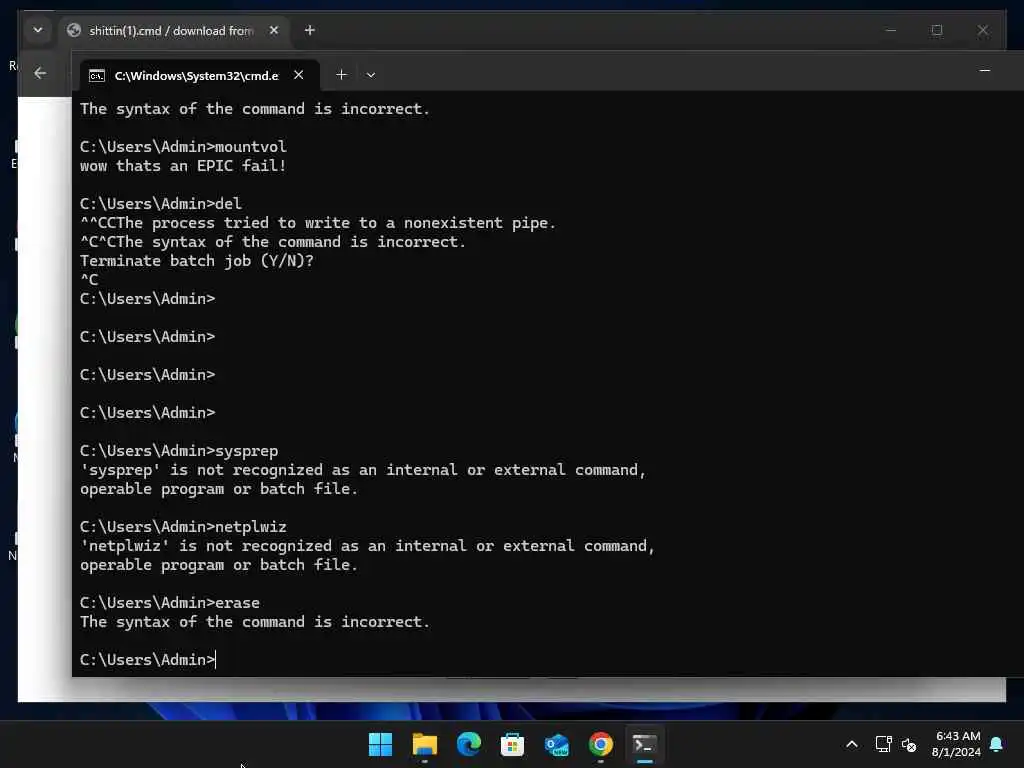Image resolution: width=1024 pixels, height=768 pixels.
Task: Click the "'sysprep' is not recognized" line
Action: click(x=362, y=470)
